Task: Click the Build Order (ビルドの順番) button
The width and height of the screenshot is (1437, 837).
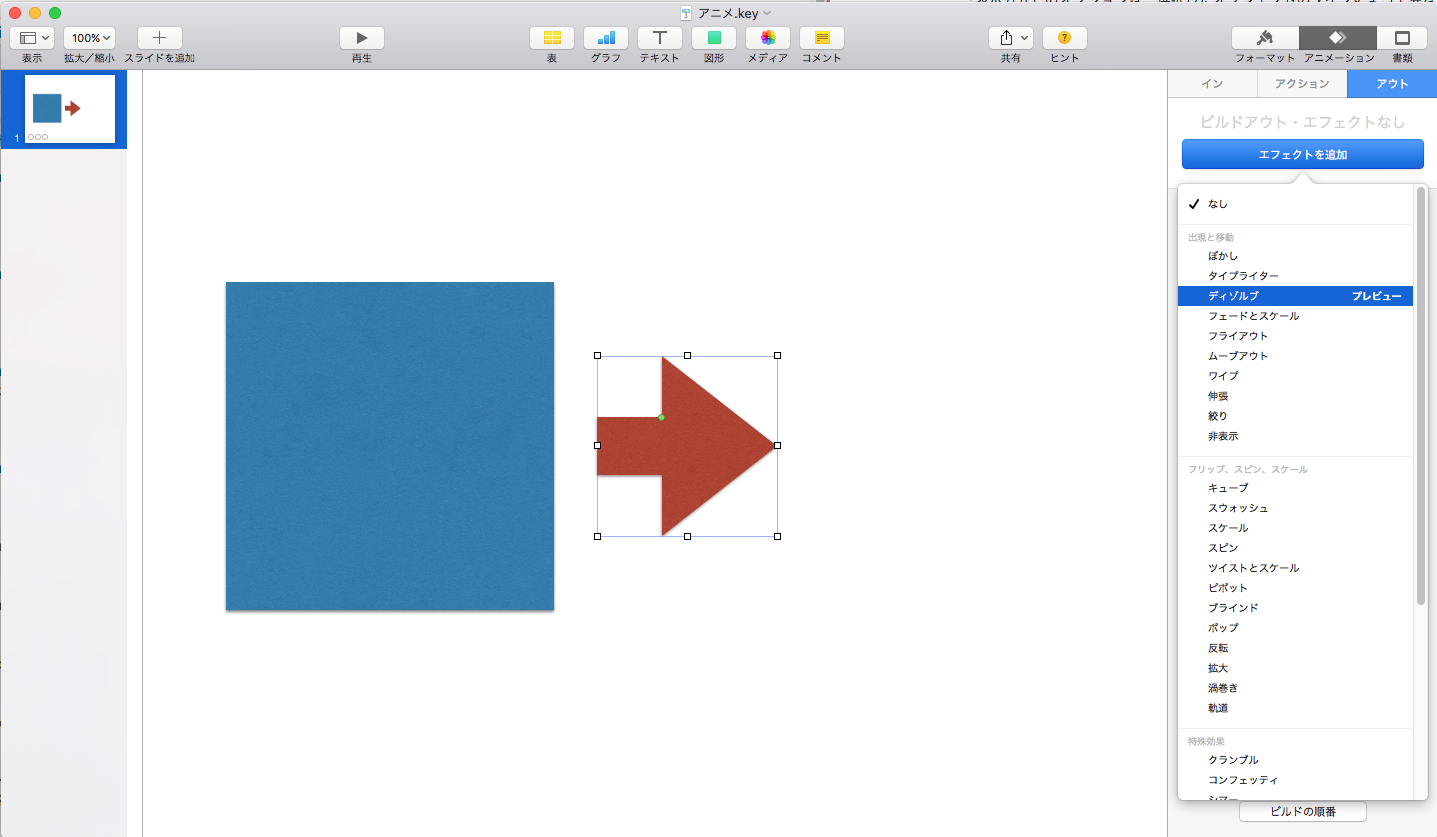Action: pyautogui.click(x=1302, y=812)
